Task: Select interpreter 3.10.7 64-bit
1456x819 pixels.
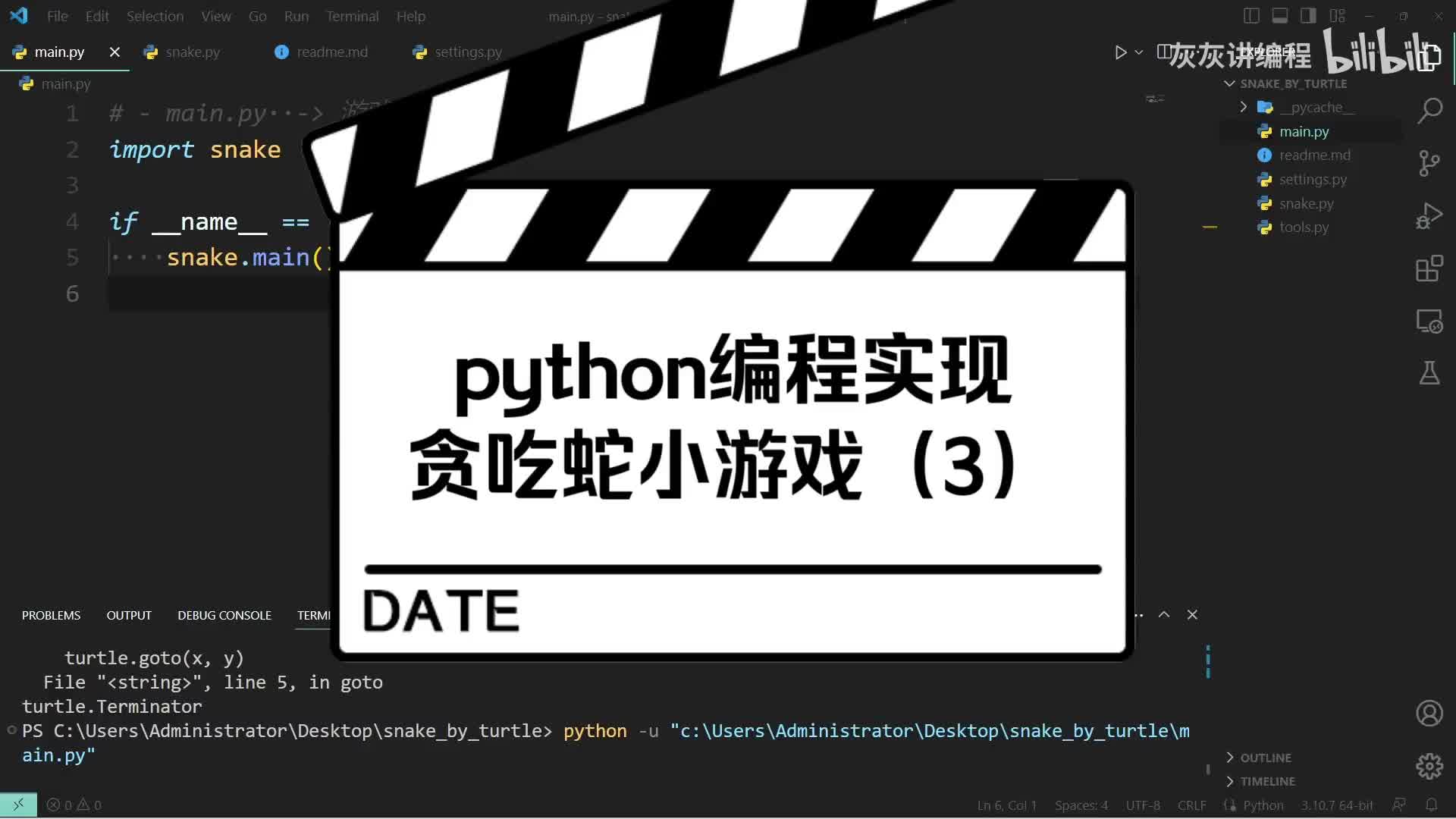Action: [x=1337, y=805]
